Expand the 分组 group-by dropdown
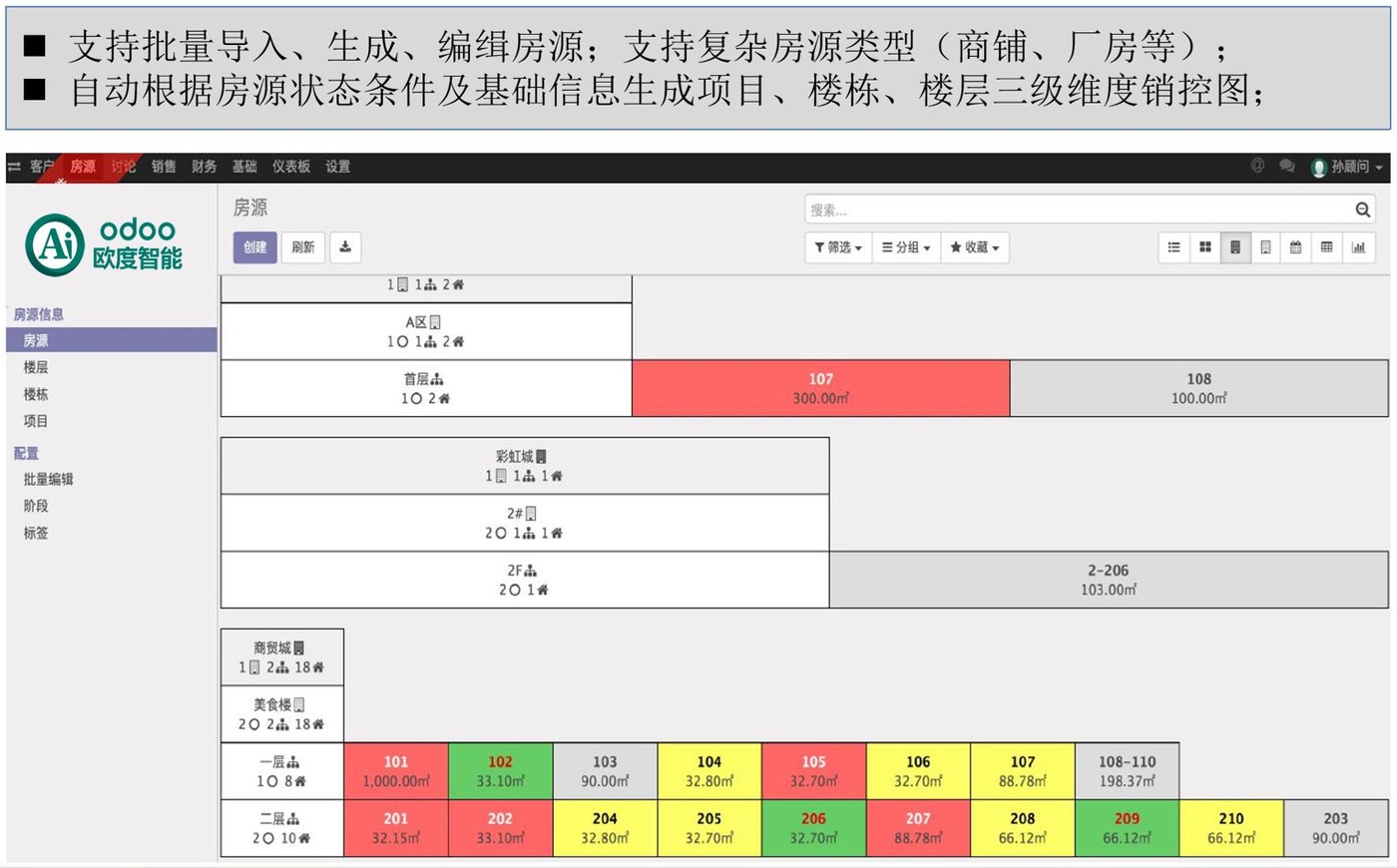The image size is (1397, 868). tap(906, 247)
